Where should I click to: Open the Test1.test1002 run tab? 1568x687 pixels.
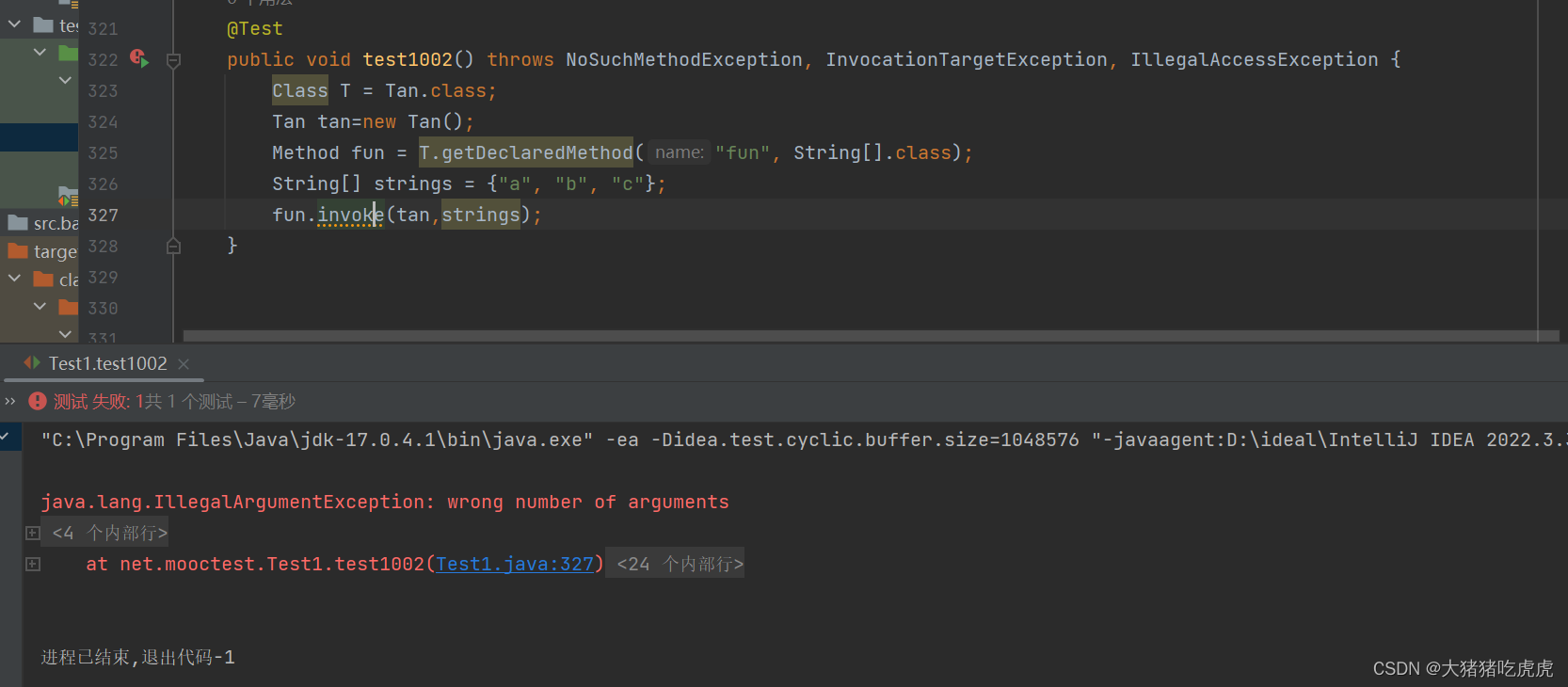click(x=107, y=363)
